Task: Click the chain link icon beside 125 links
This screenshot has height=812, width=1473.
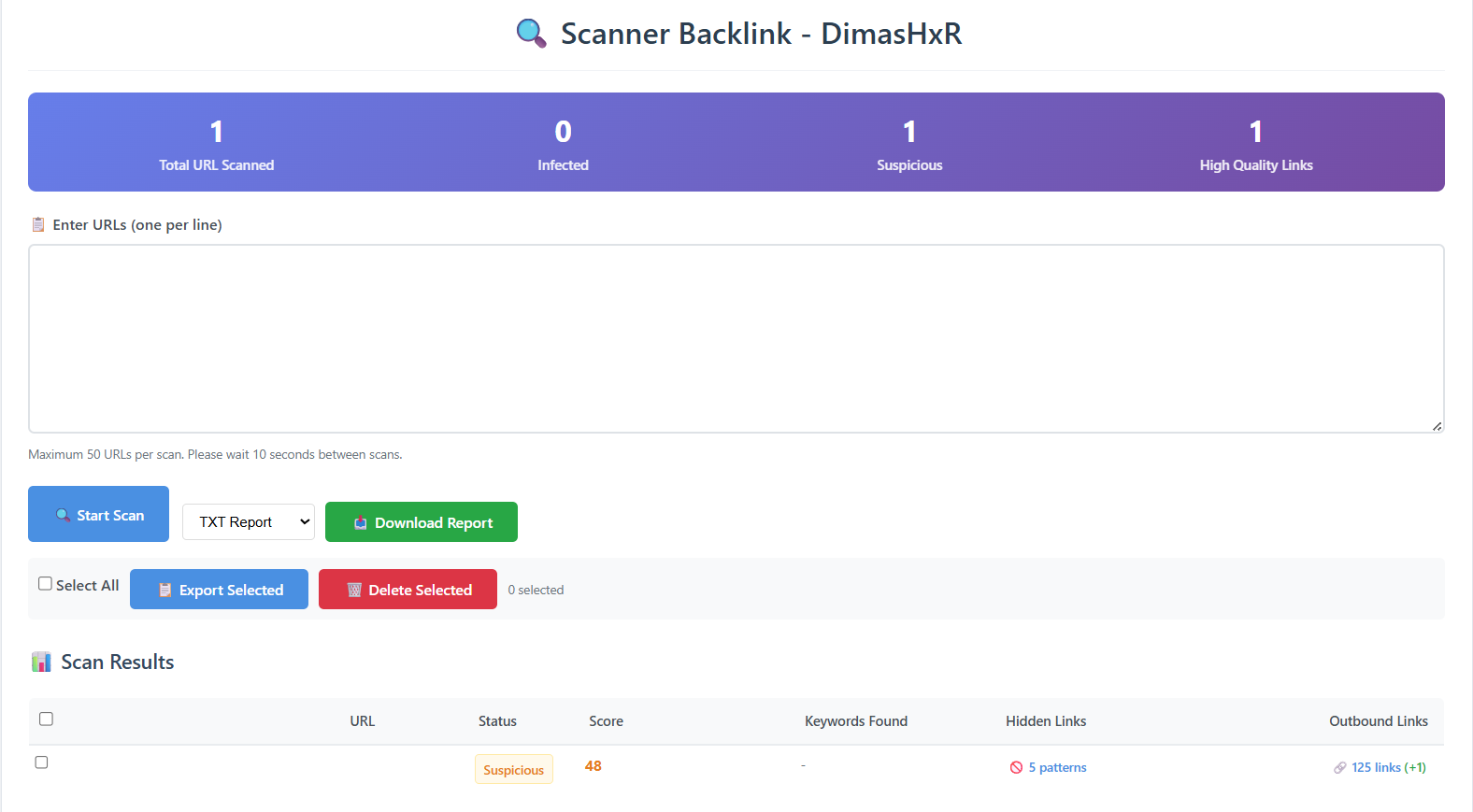Action: click(1340, 767)
